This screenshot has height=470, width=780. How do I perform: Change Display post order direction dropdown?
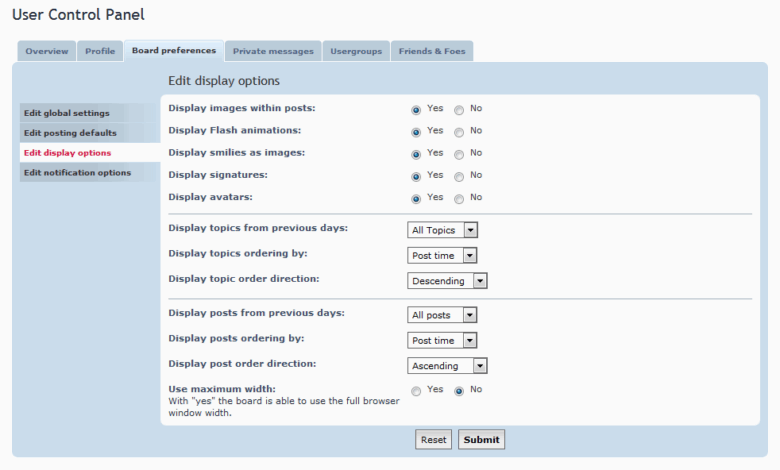point(448,366)
